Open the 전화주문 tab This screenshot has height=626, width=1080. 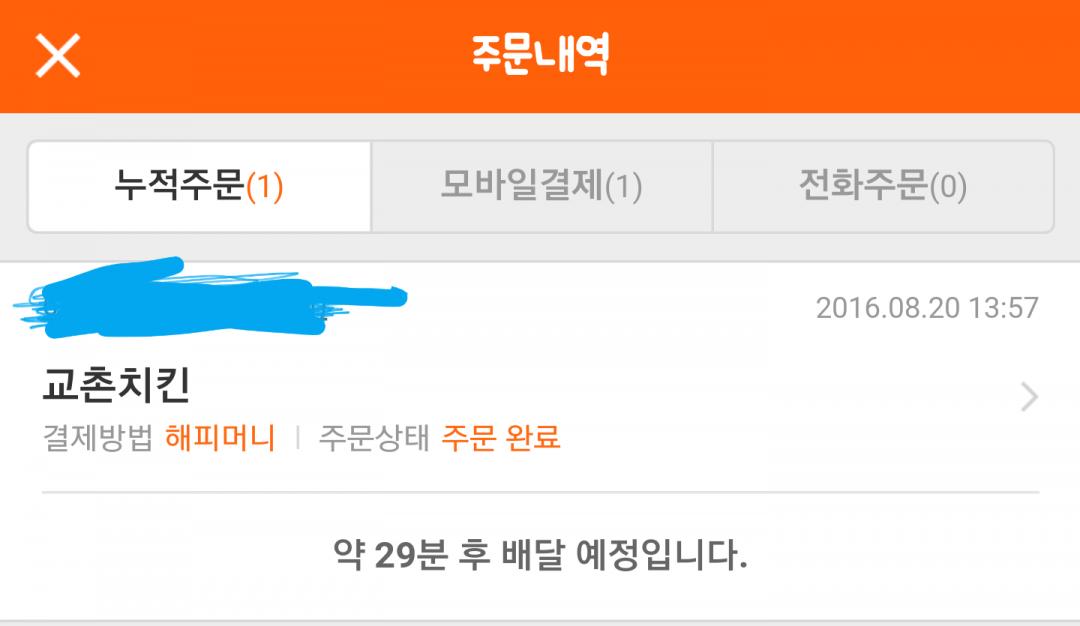coord(883,187)
